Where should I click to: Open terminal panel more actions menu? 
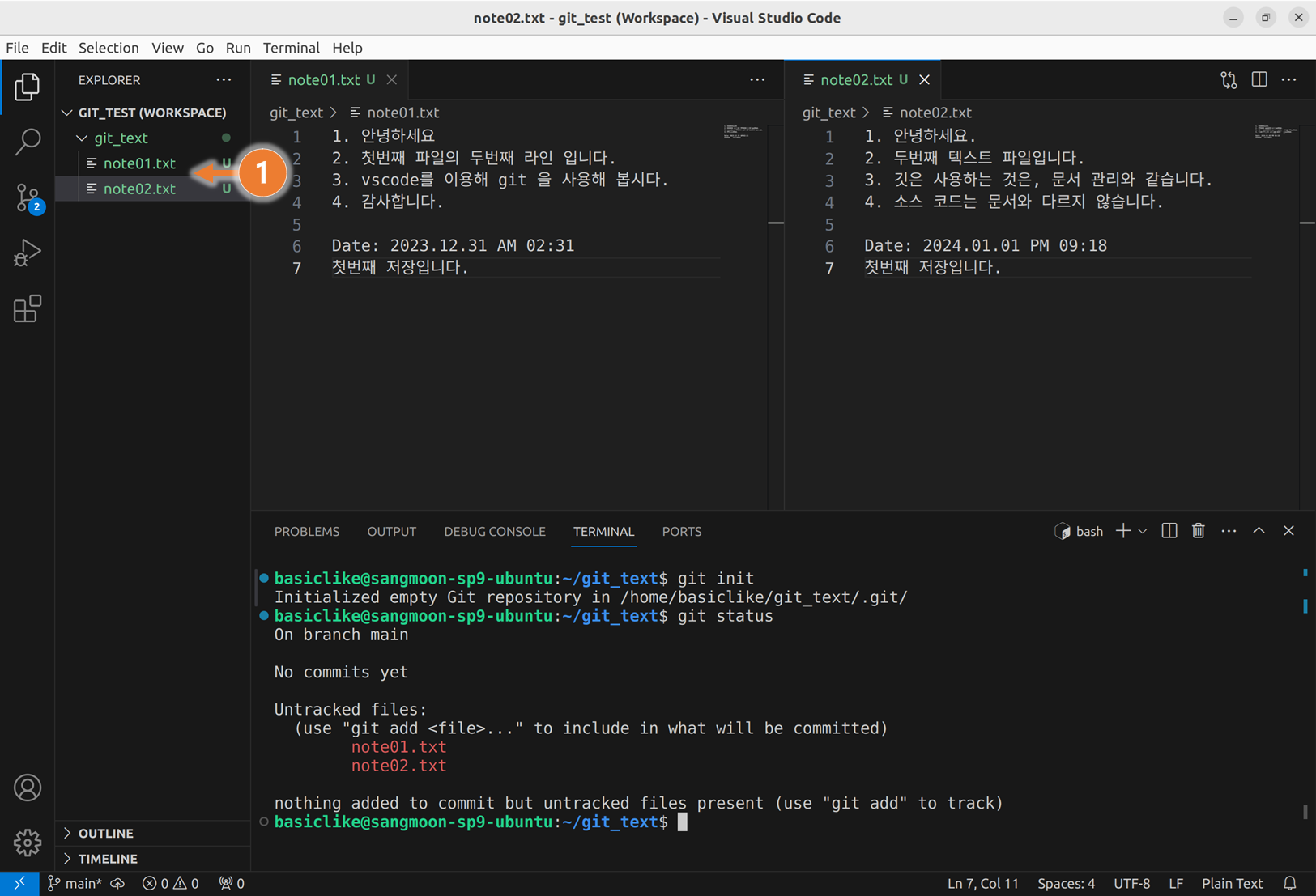(1229, 531)
